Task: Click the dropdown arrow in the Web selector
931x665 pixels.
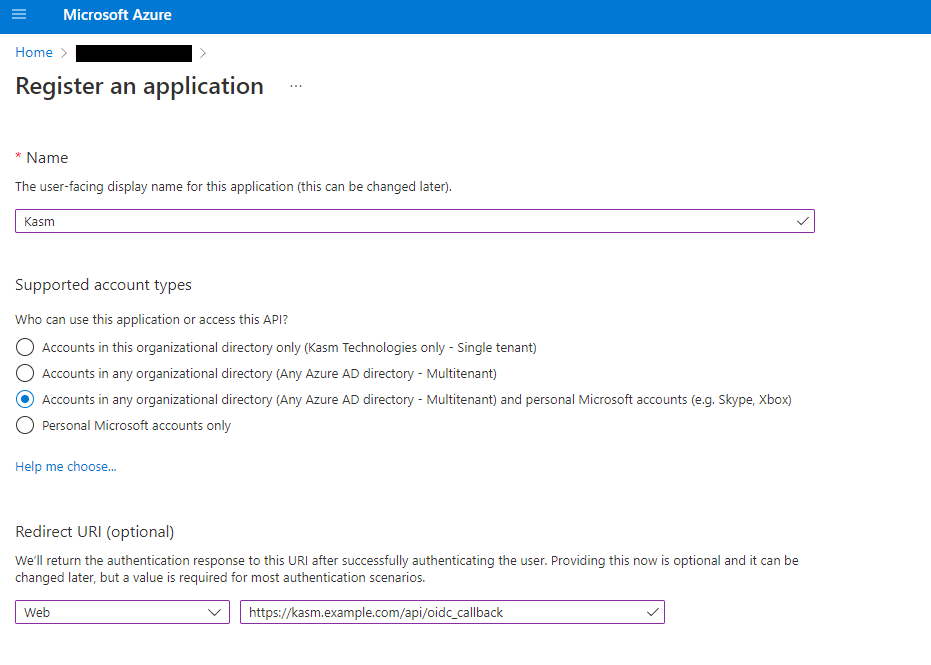Action: coord(214,612)
